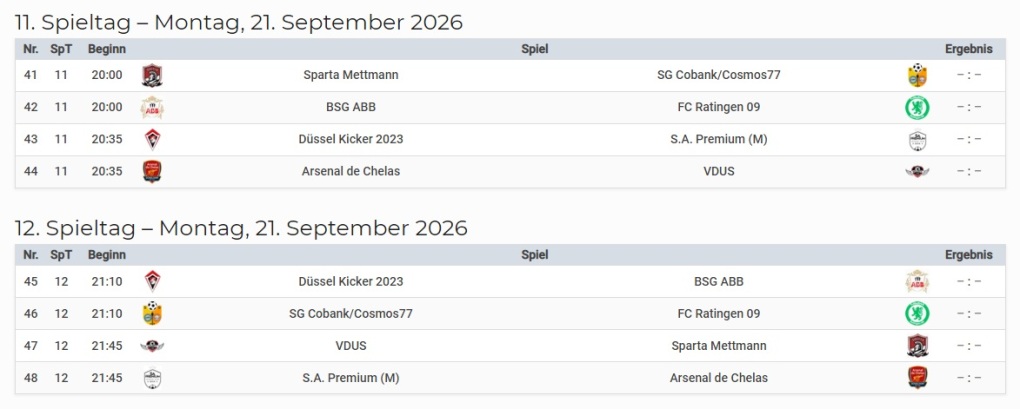Click BSG ABB logo in match 42

[152, 107]
